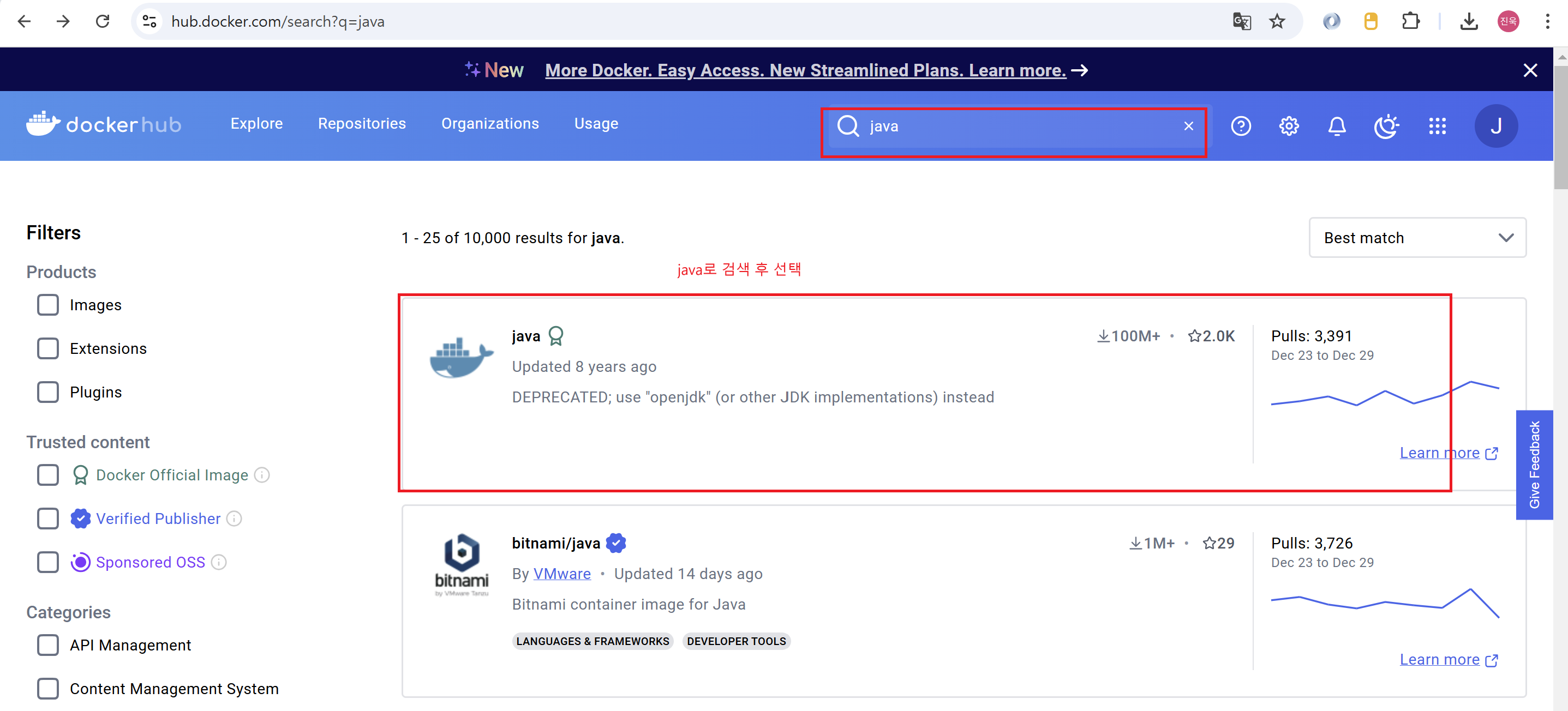
Task: Check the Images filter checkbox
Action: [48, 305]
